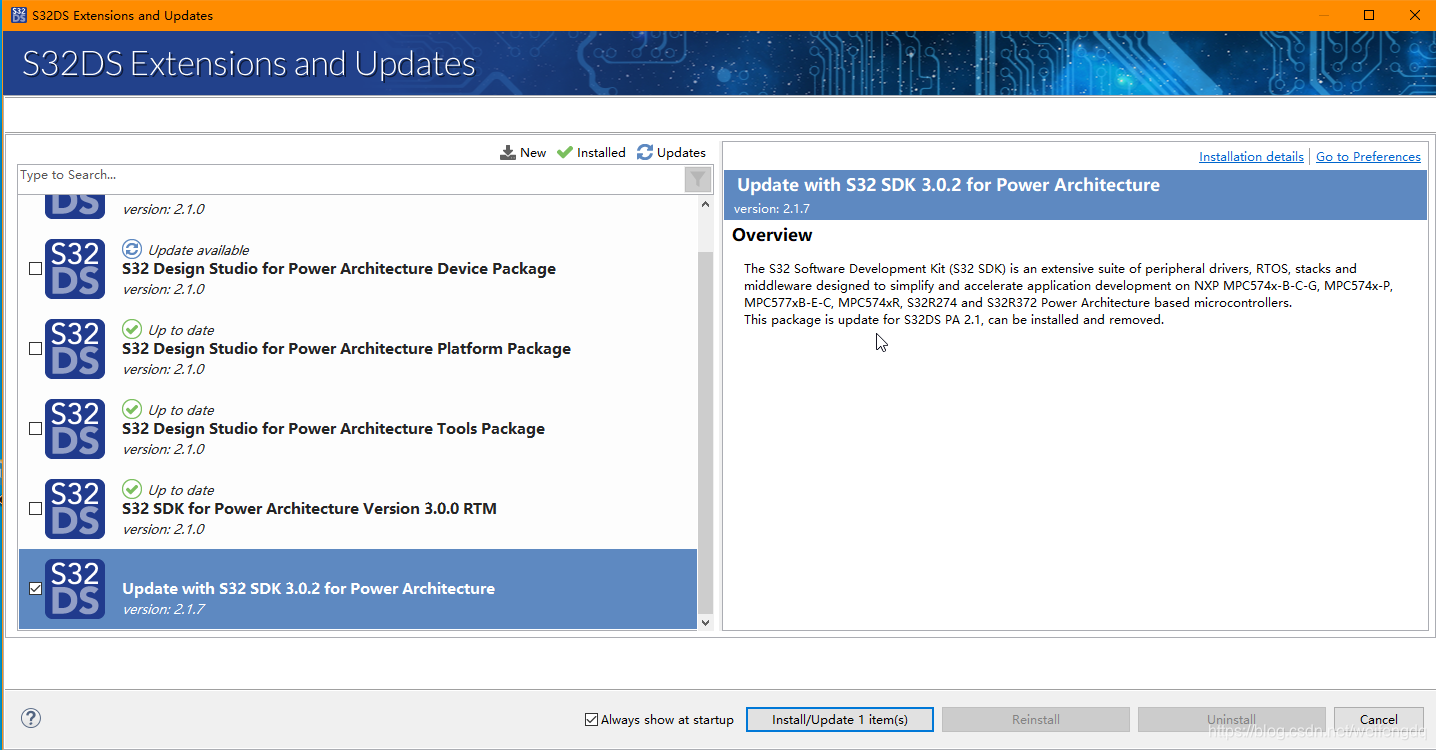Click S32DS icon of SDK 3.0.0 RTM

coord(75,509)
